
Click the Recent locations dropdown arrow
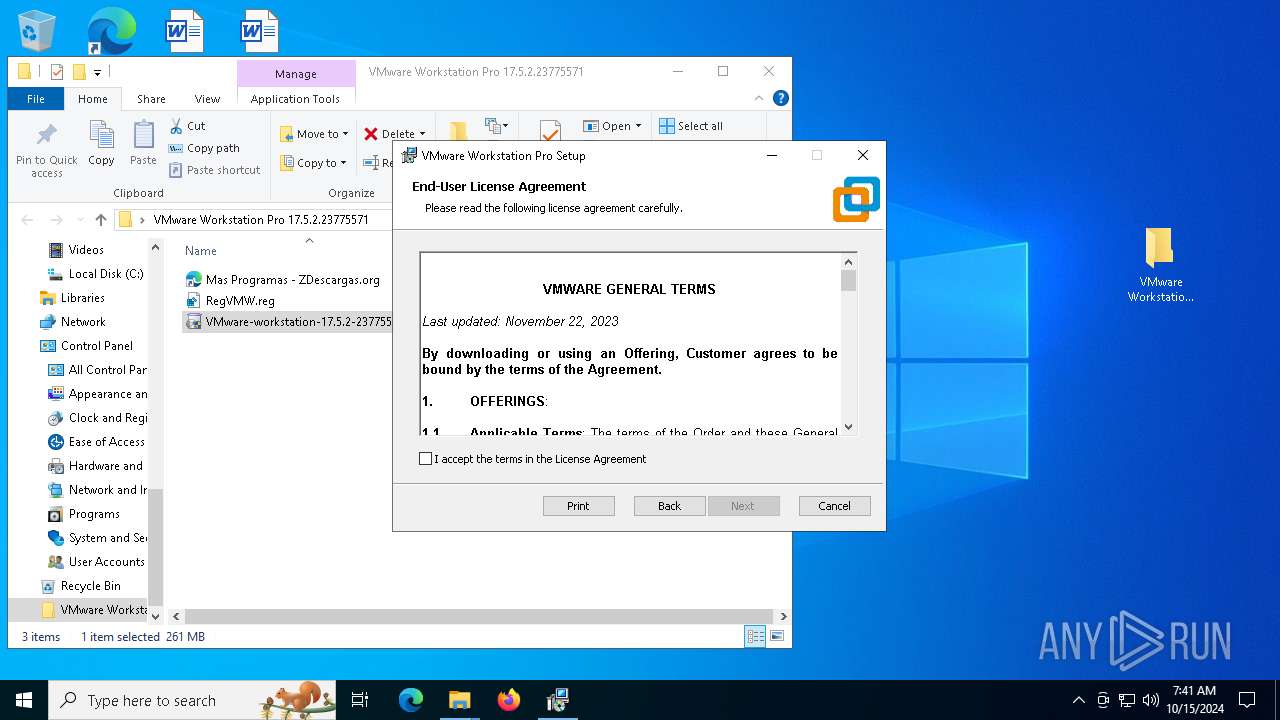(x=78, y=220)
